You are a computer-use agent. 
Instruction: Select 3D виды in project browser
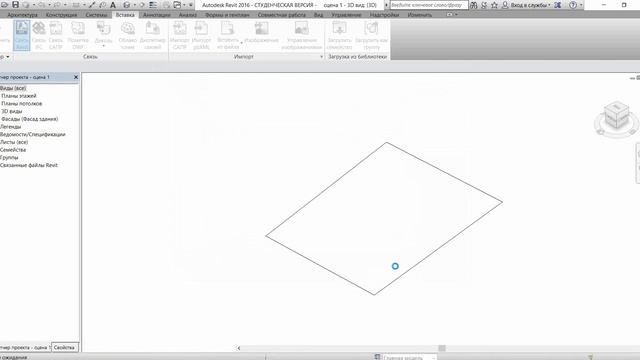pyautogui.click(x=12, y=111)
